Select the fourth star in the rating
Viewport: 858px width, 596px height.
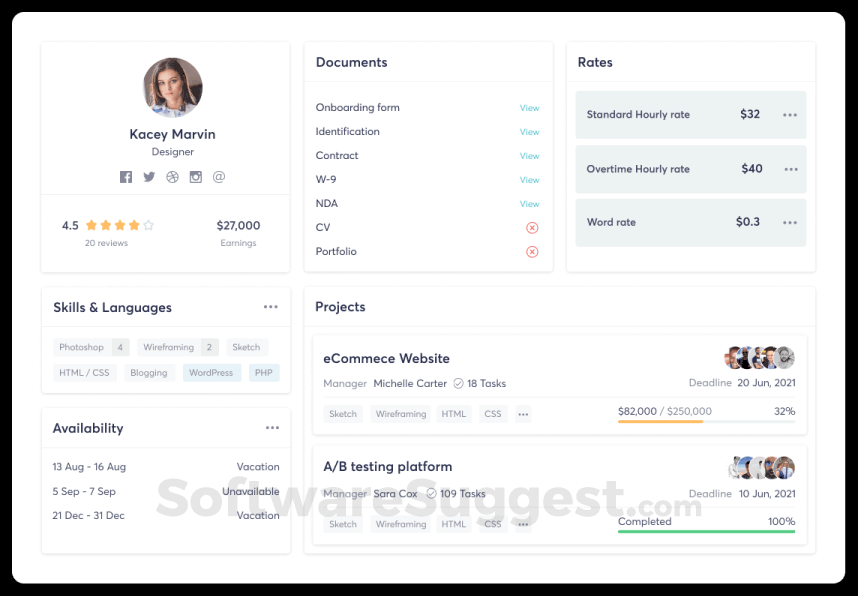coord(132,225)
